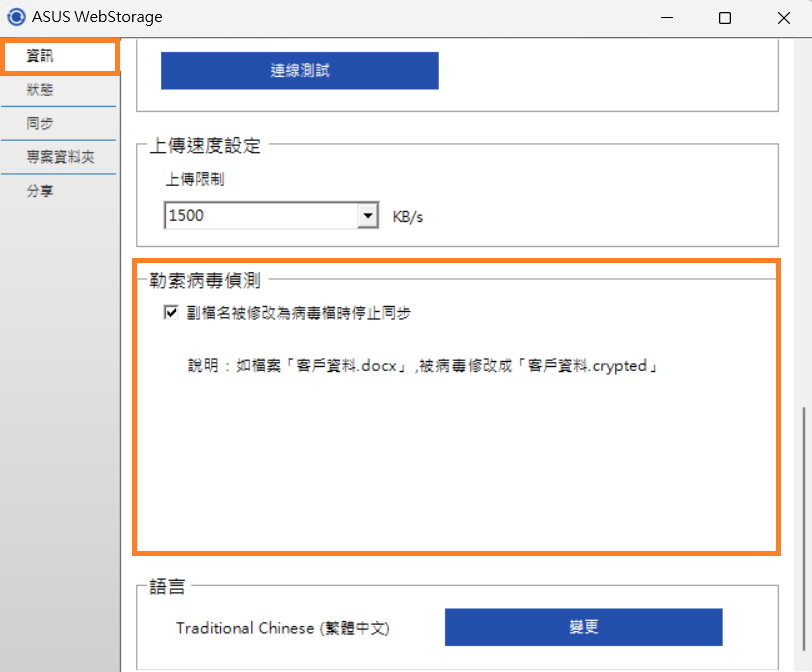Toggle 副檔名被修改為病毒檔時停止同步 checkbox
Image resolution: width=812 pixels, height=672 pixels.
click(x=171, y=312)
